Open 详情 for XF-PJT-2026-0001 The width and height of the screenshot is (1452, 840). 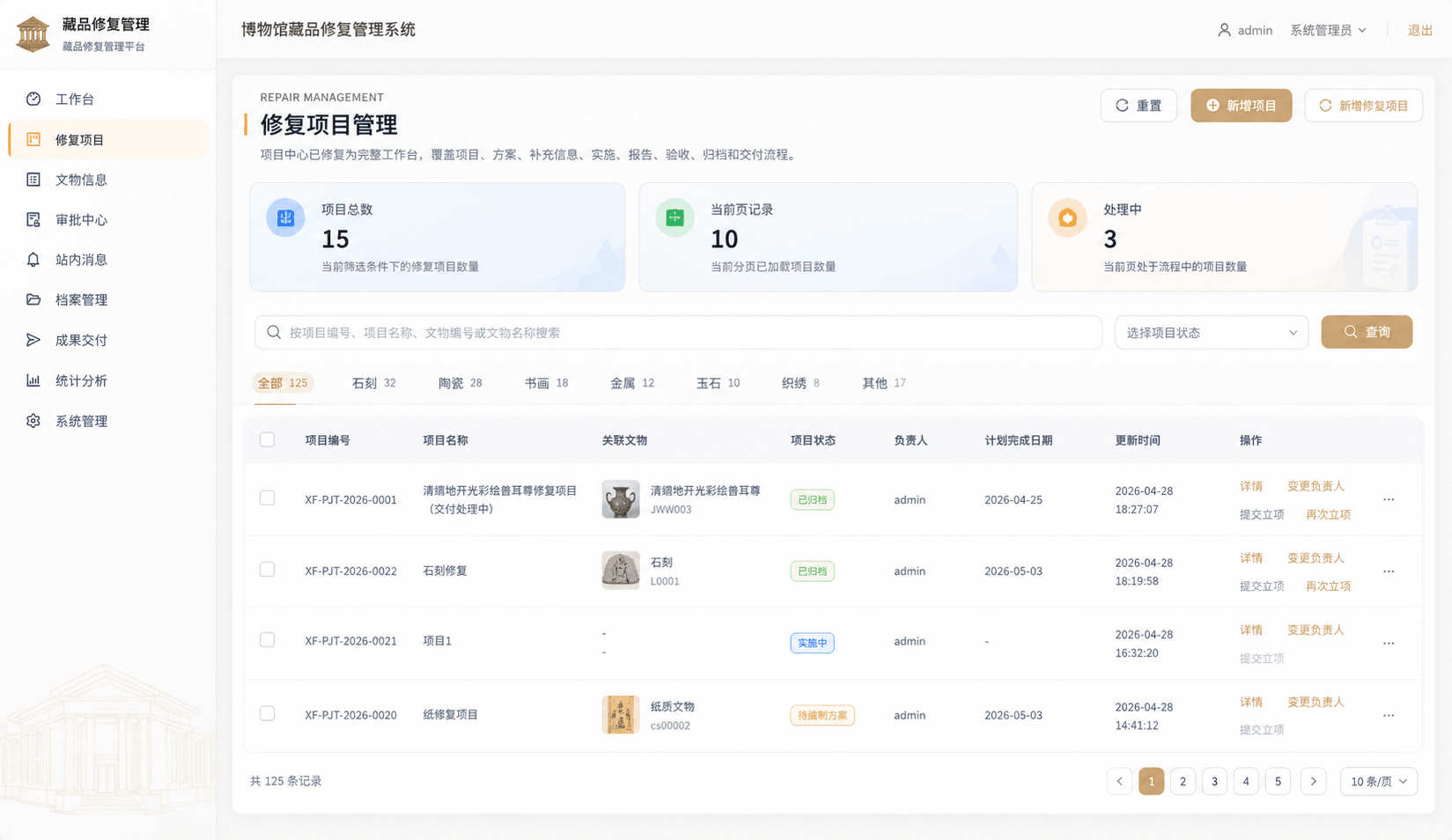pyautogui.click(x=1251, y=486)
